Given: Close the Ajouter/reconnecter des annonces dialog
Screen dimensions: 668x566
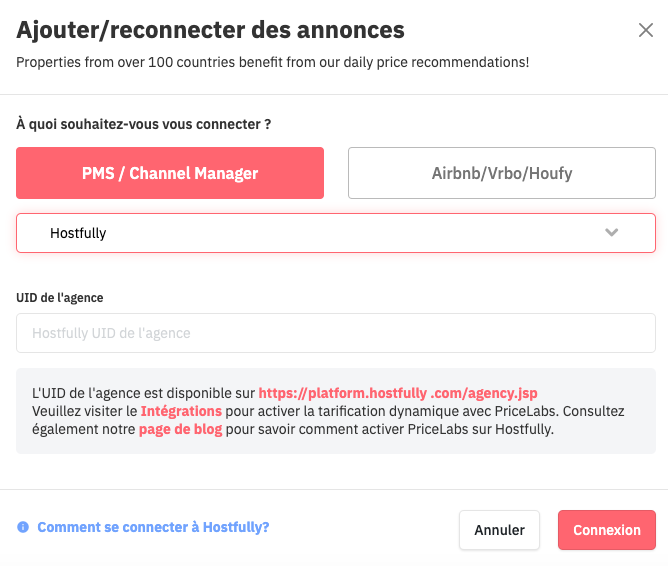Looking at the screenshot, I should [646, 30].
